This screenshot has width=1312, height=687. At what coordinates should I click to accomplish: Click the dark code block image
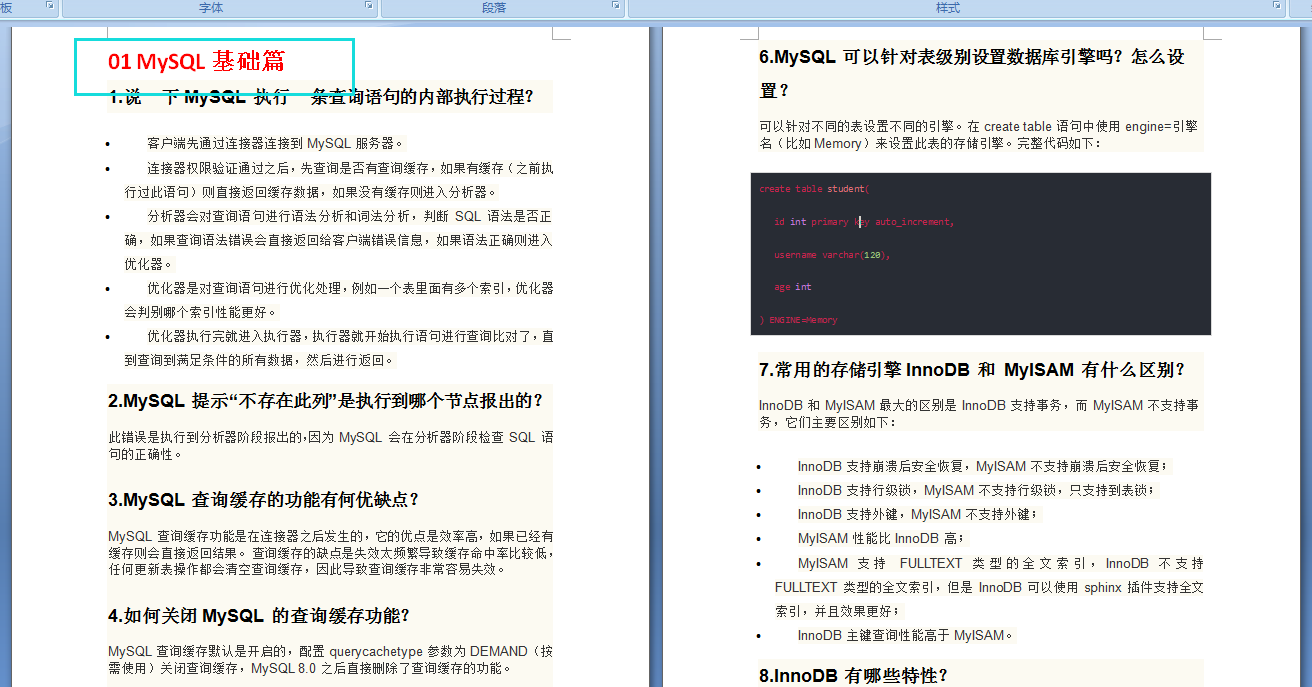coord(980,254)
